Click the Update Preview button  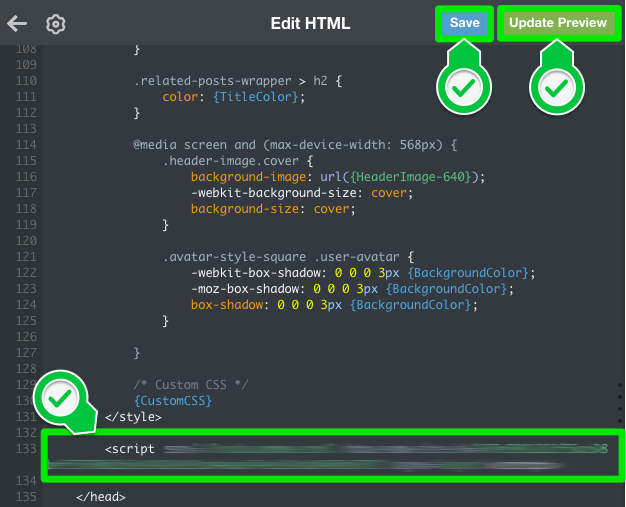tap(558, 23)
